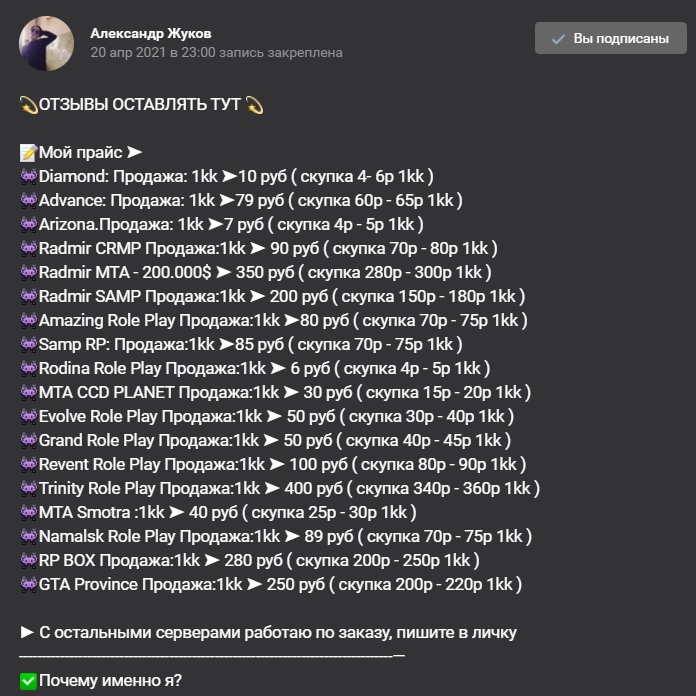Click the alien emoji beside Diamond line
696x696 pixels.
pos(28,177)
